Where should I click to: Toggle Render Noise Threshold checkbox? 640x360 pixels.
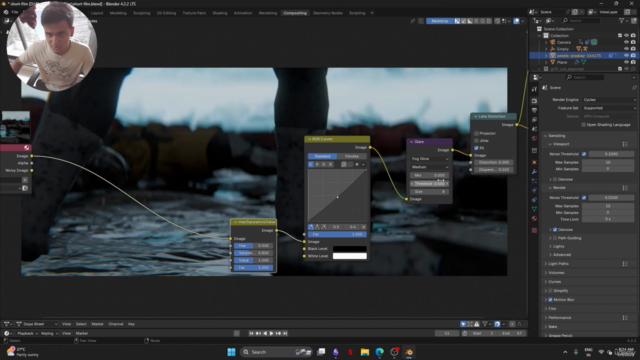(x=584, y=198)
